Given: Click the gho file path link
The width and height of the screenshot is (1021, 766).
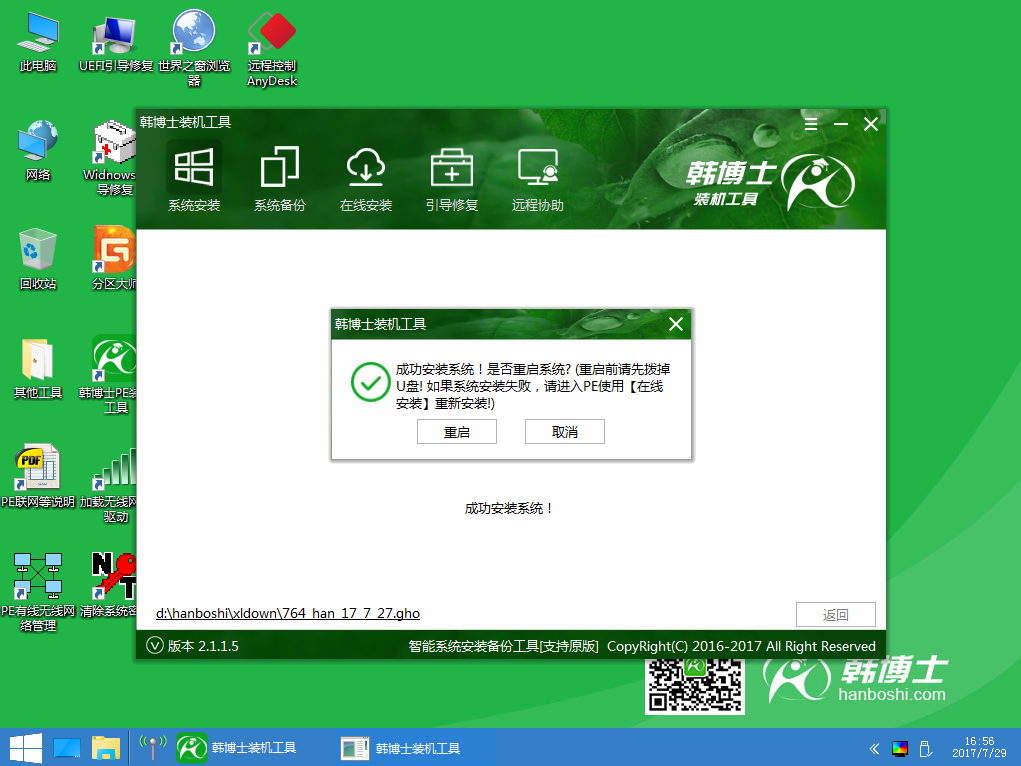Looking at the screenshot, I should click(x=288, y=614).
